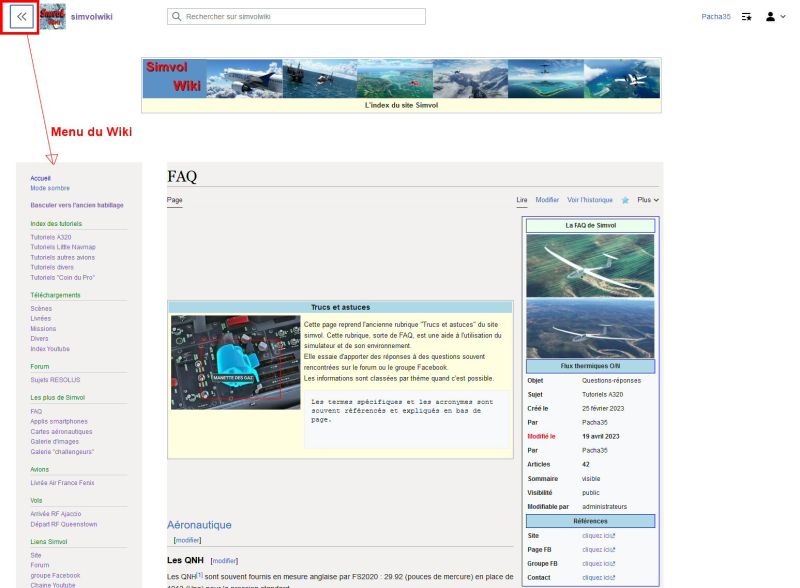Open Livrée Air France Fenix link

(x=62, y=483)
